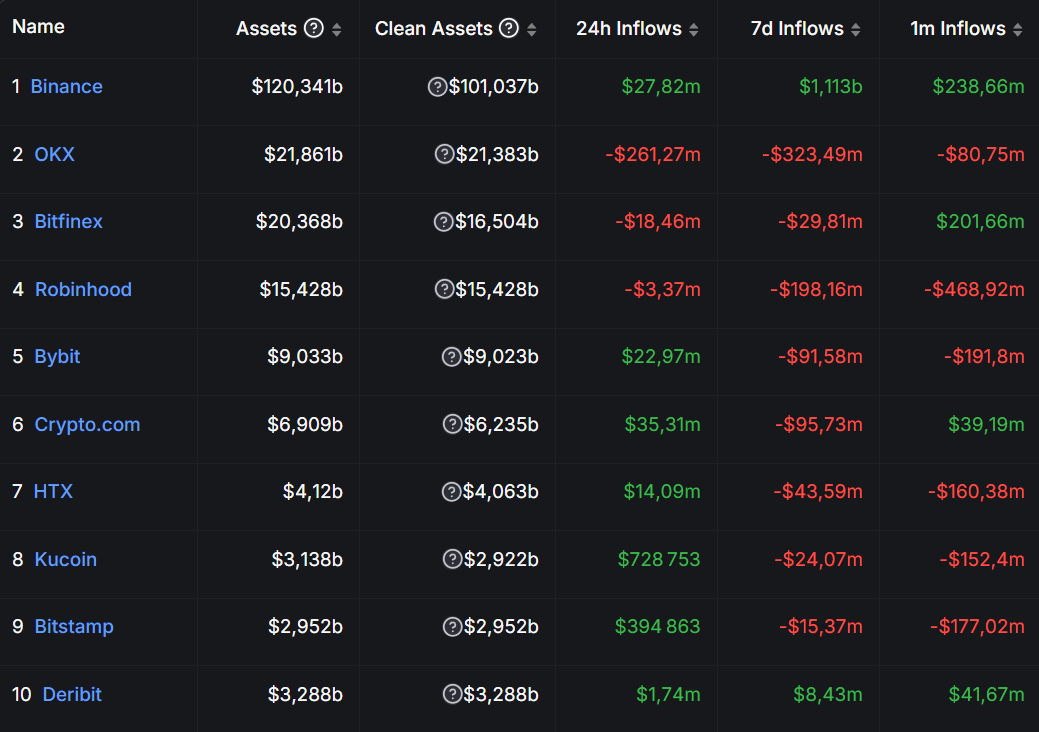1039x732 pixels.
Task: Click the question mark icon in OKX's Clean Assets
Action: tap(444, 154)
